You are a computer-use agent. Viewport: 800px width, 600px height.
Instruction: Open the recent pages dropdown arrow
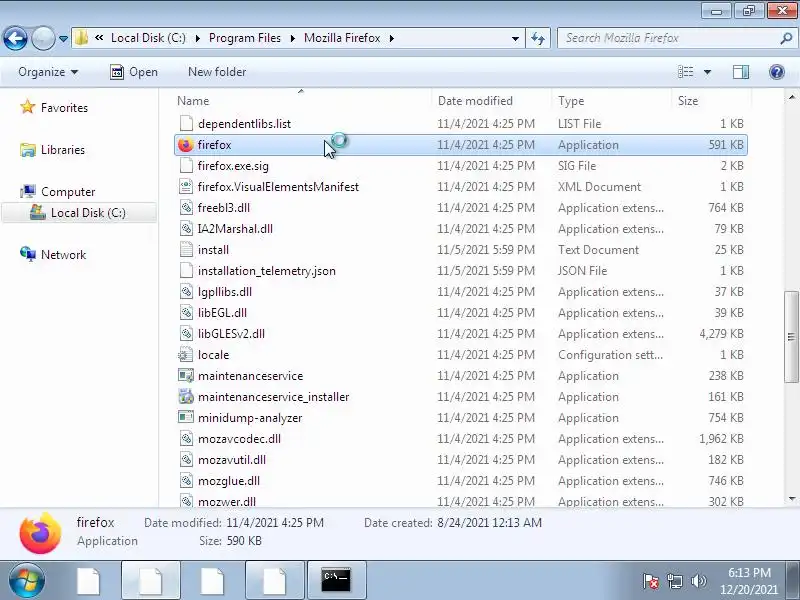[63, 38]
